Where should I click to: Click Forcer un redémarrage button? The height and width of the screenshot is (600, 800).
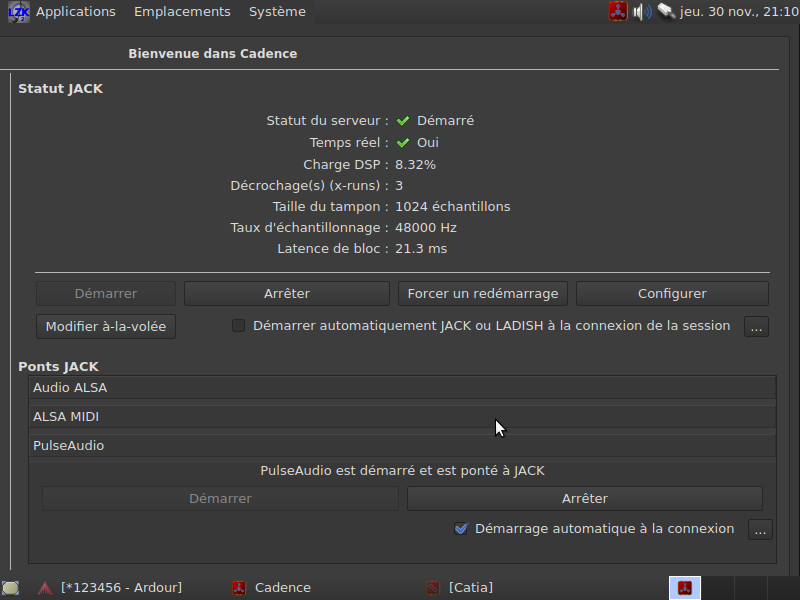pos(483,294)
